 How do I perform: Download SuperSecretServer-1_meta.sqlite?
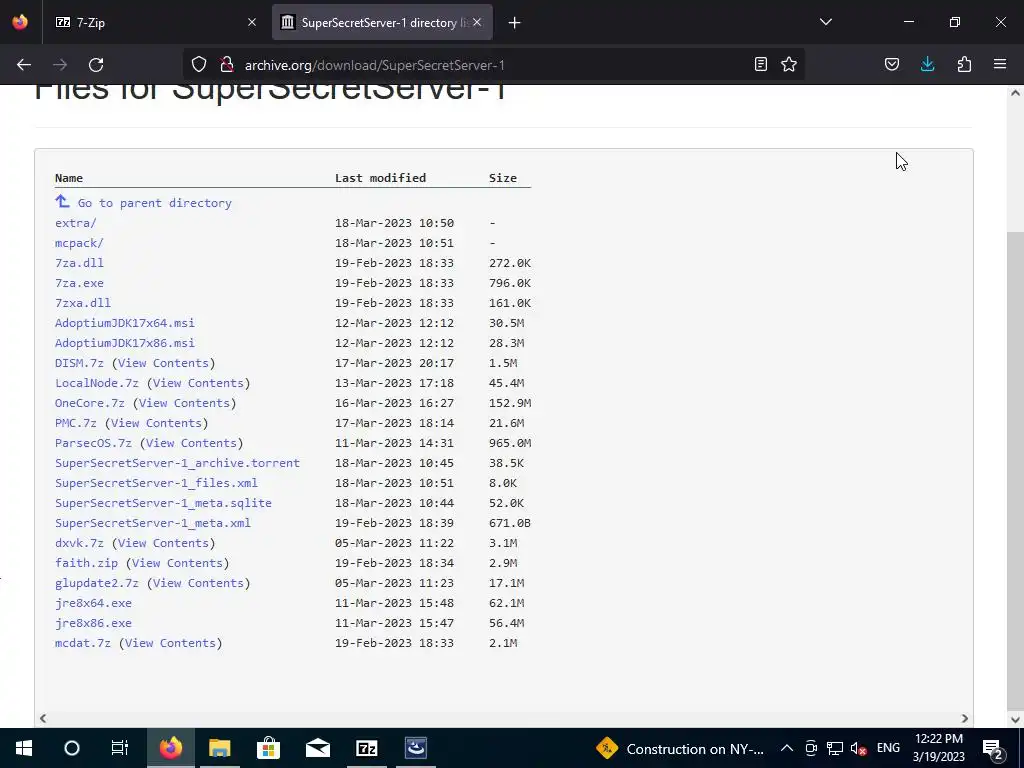coord(163,504)
